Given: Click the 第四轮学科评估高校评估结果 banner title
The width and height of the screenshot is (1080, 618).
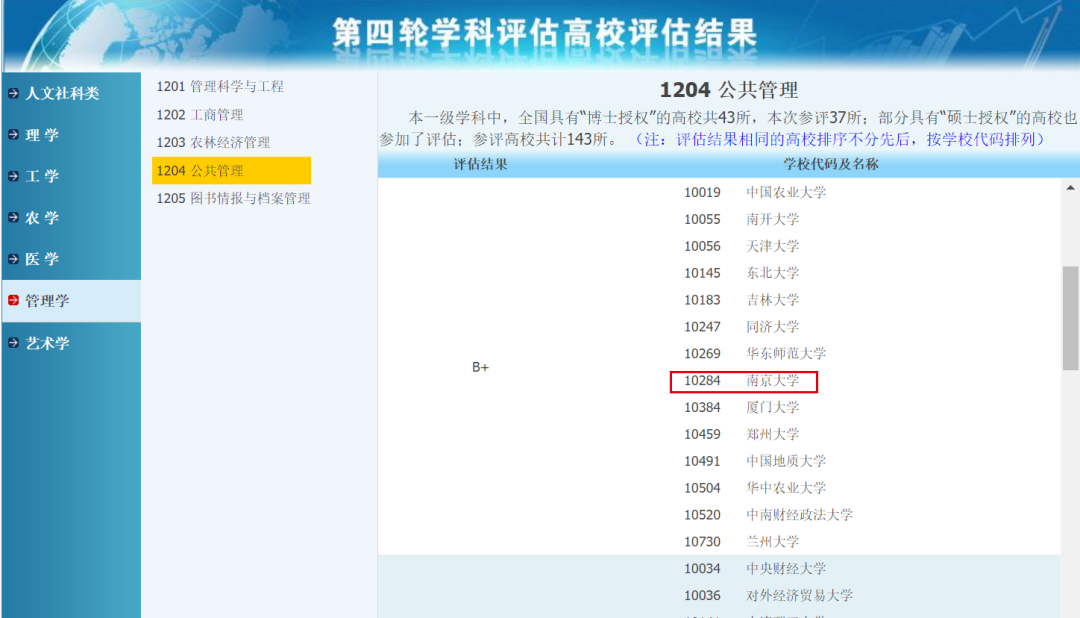Looking at the screenshot, I should (545, 33).
